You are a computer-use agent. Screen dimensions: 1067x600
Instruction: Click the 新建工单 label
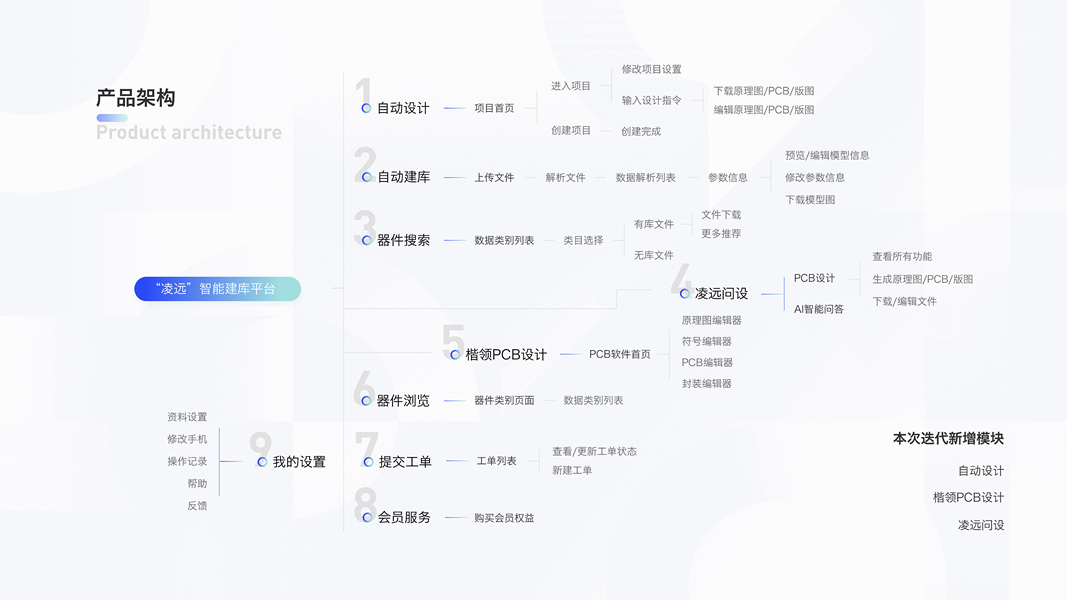572,471
